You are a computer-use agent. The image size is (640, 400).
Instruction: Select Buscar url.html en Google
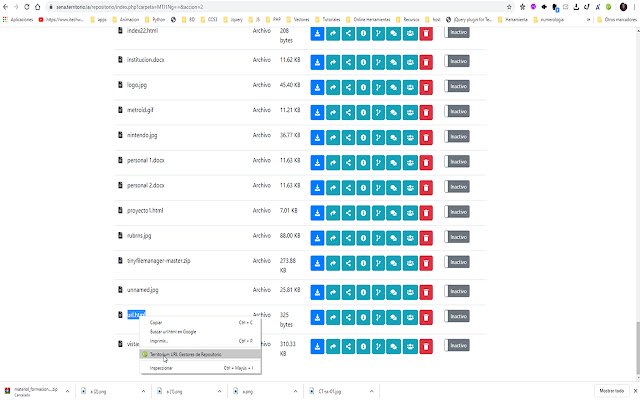click(200, 331)
